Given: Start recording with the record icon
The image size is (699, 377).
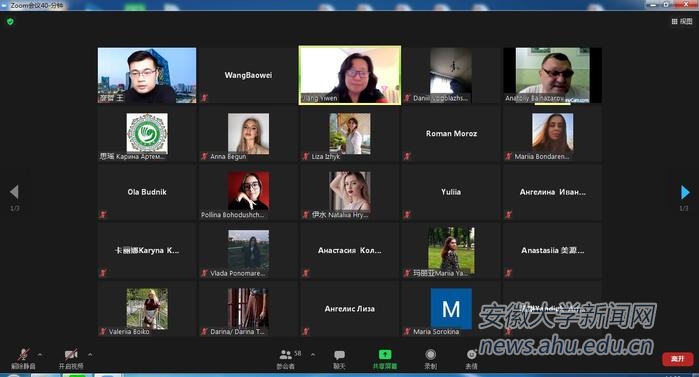Looking at the screenshot, I should 430,355.
